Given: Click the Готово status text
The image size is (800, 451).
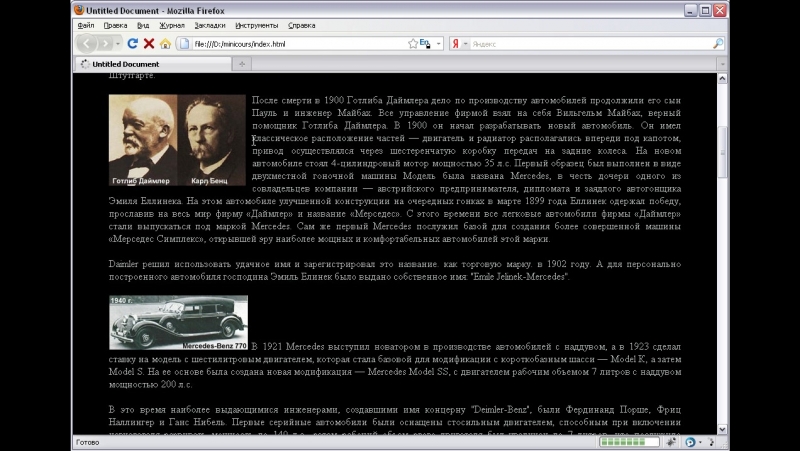Looking at the screenshot, I should pyautogui.click(x=87, y=442).
